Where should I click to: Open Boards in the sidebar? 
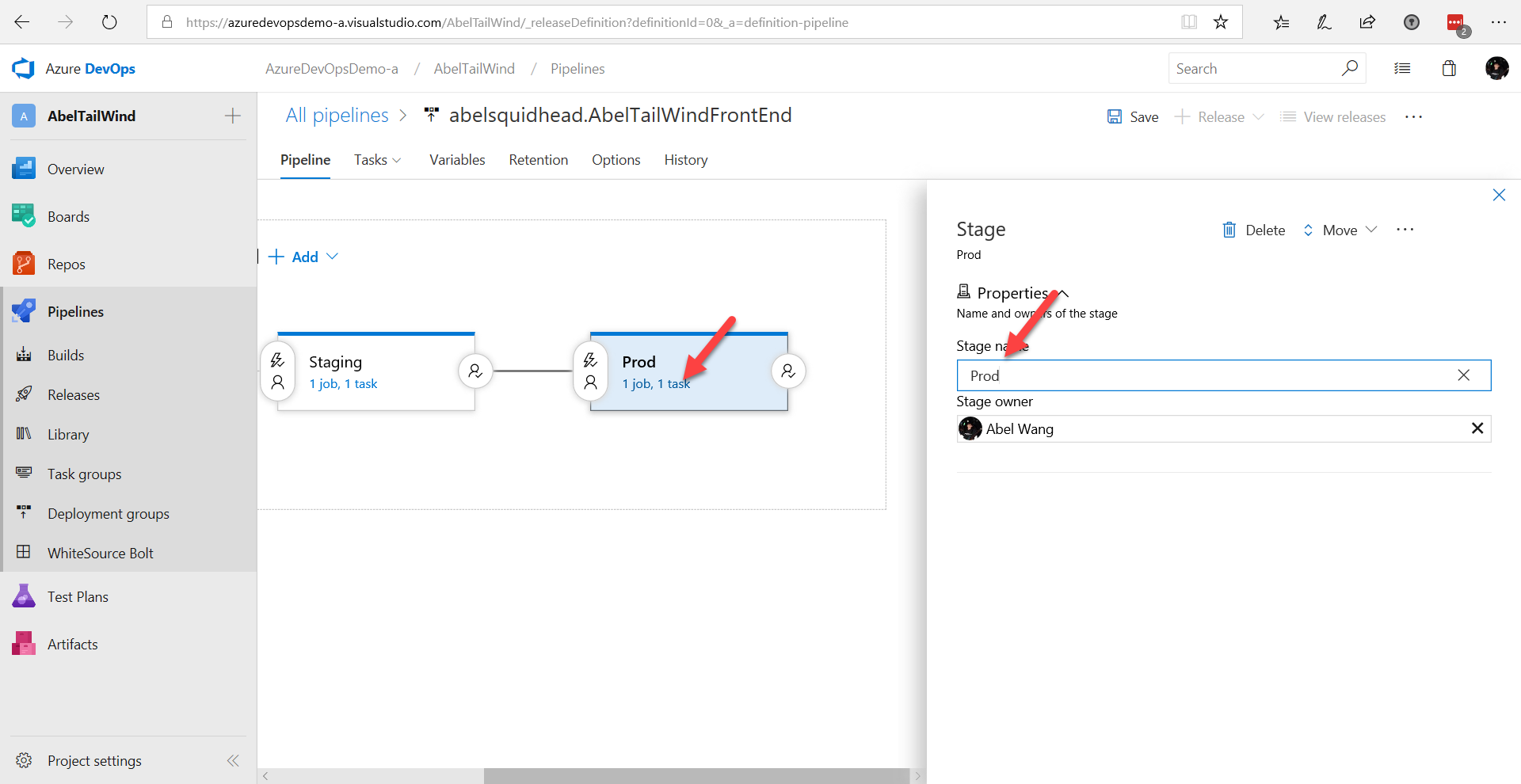tap(128, 216)
